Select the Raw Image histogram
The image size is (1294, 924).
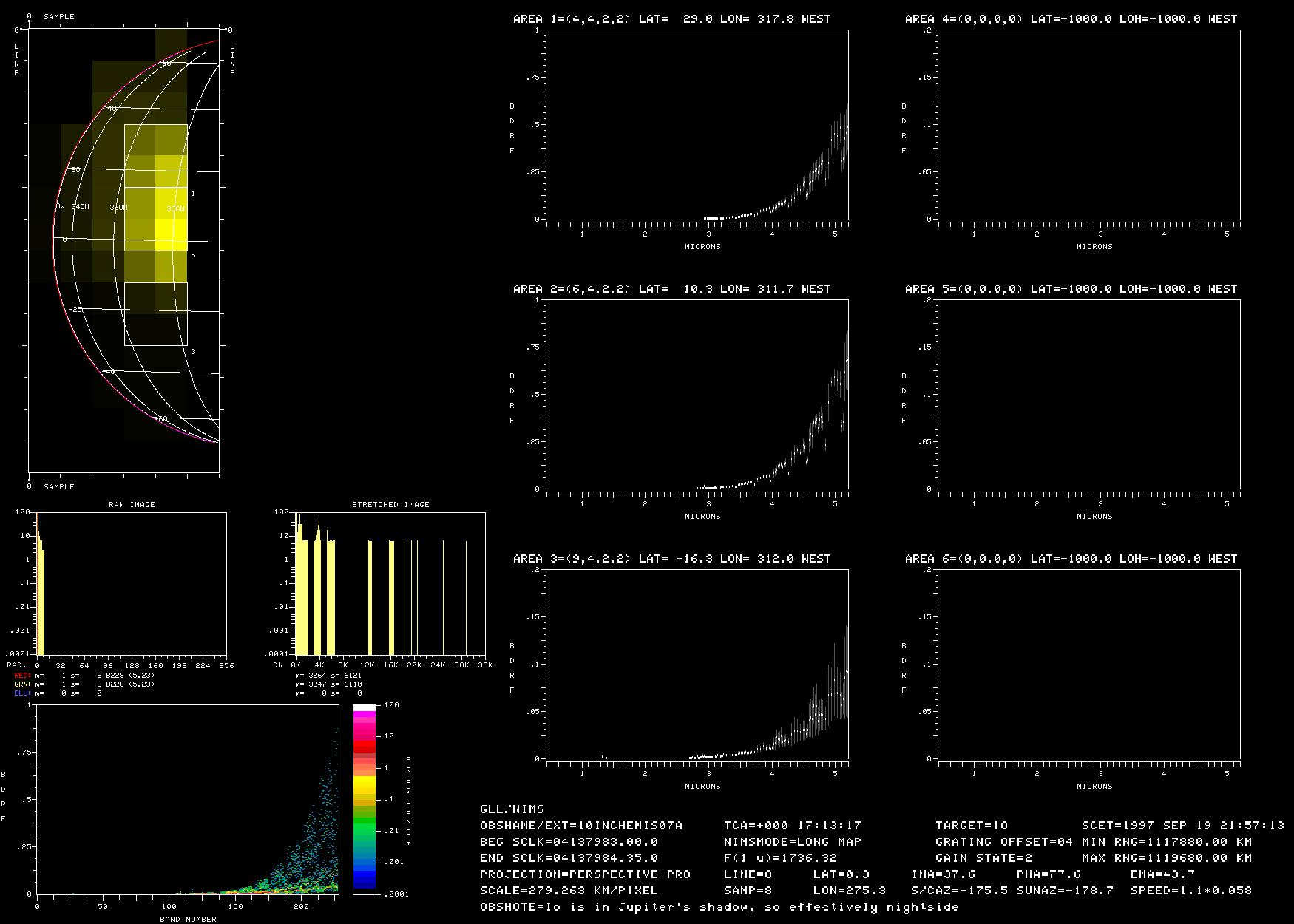click(131, 583)
